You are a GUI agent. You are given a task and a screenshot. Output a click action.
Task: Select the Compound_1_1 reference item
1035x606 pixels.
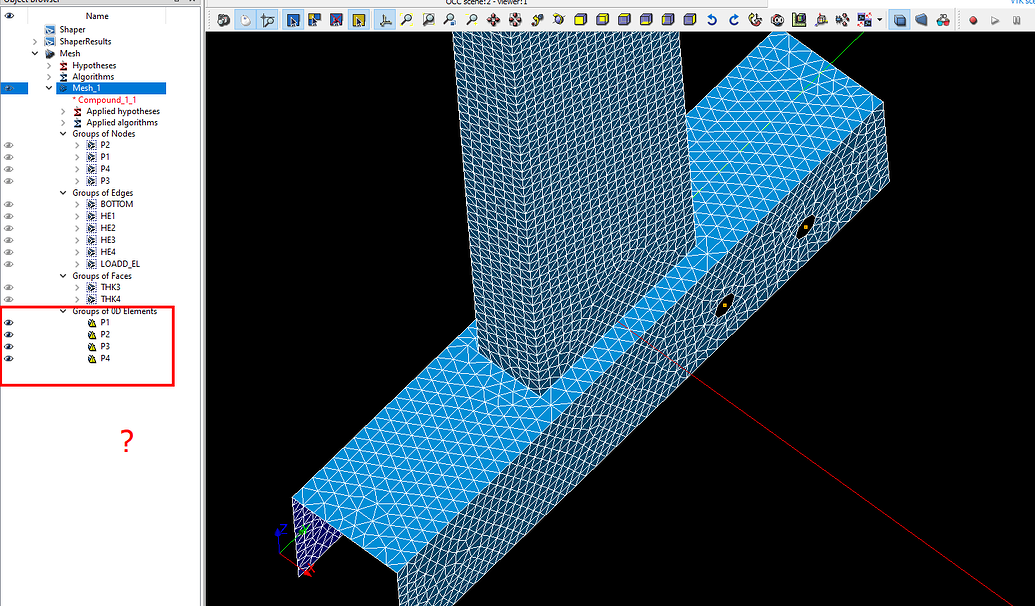pyautogui.click(x=105, y=100)
